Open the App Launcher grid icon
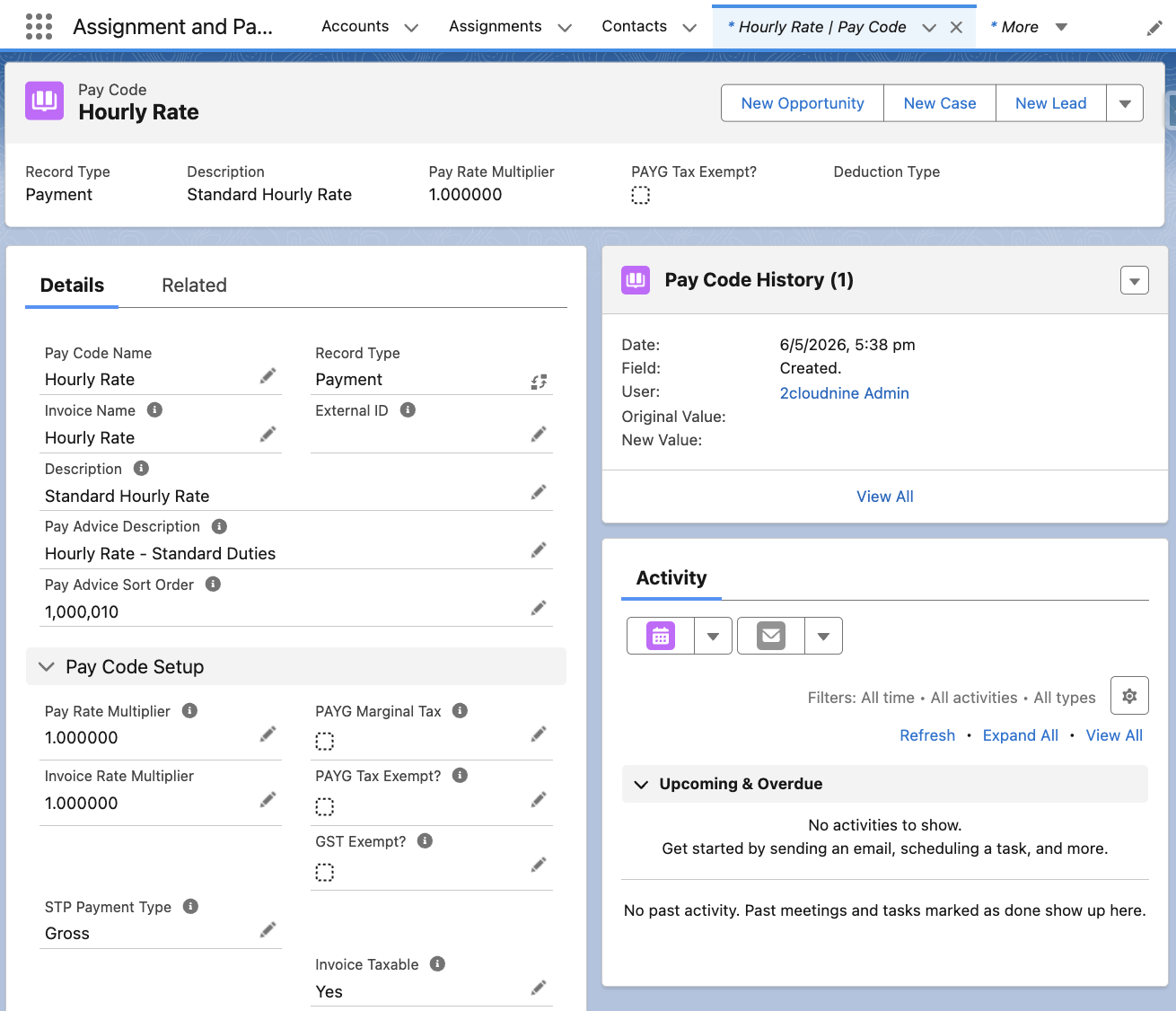The image size is (1176, 1011). (x=39, y=26)
